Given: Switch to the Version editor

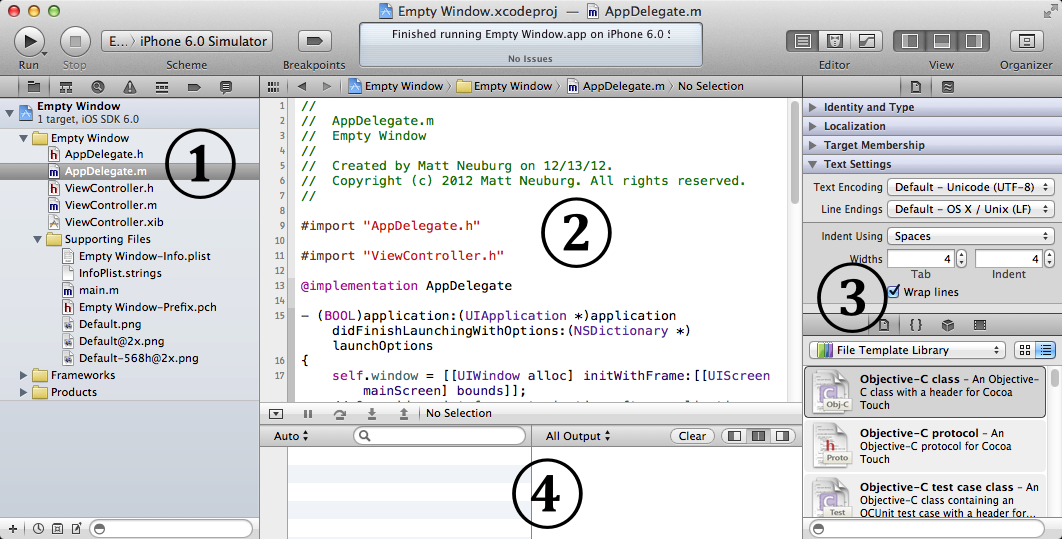Looking at the screenshot, I should (x=867, y=41).
